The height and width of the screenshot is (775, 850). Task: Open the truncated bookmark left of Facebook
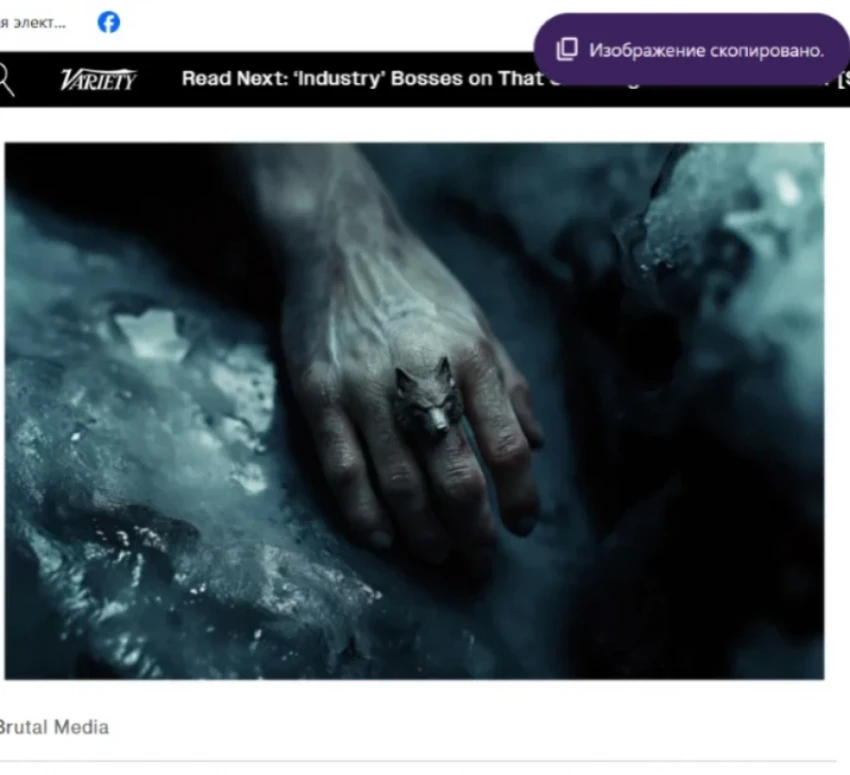(34, 23)
